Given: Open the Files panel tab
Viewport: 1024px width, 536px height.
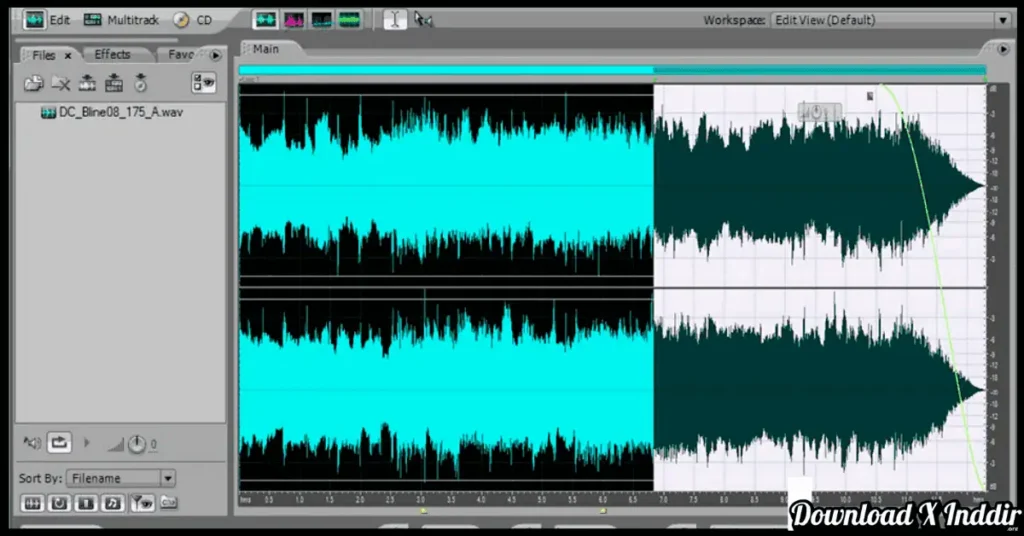Looking at the screenshot, I should pos(43,55).
